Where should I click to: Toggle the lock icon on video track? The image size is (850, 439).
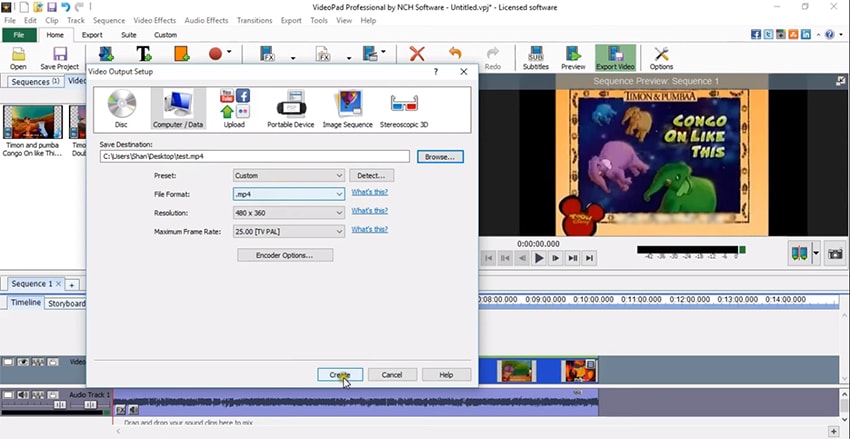click(x=53, y=362)
